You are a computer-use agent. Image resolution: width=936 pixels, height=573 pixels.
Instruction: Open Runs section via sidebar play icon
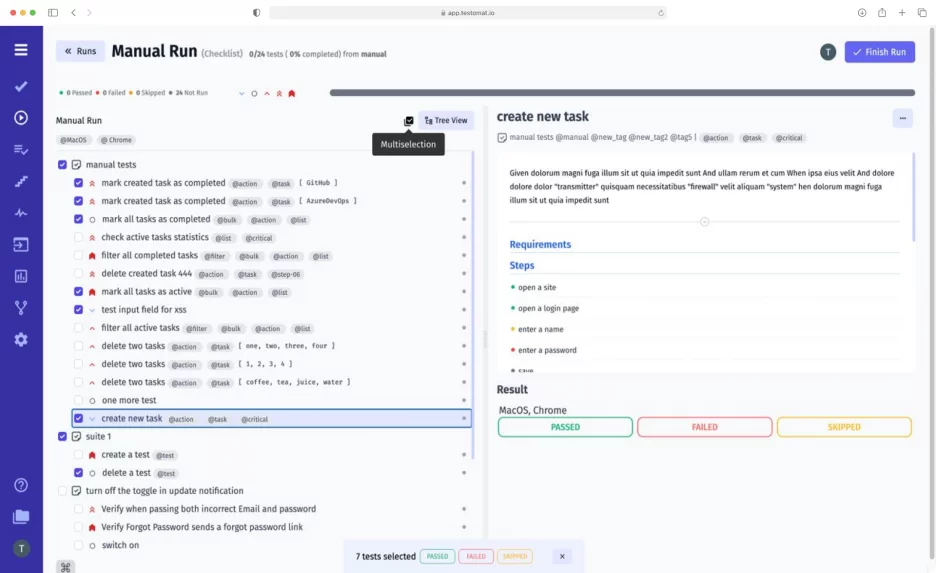point(21,117)
